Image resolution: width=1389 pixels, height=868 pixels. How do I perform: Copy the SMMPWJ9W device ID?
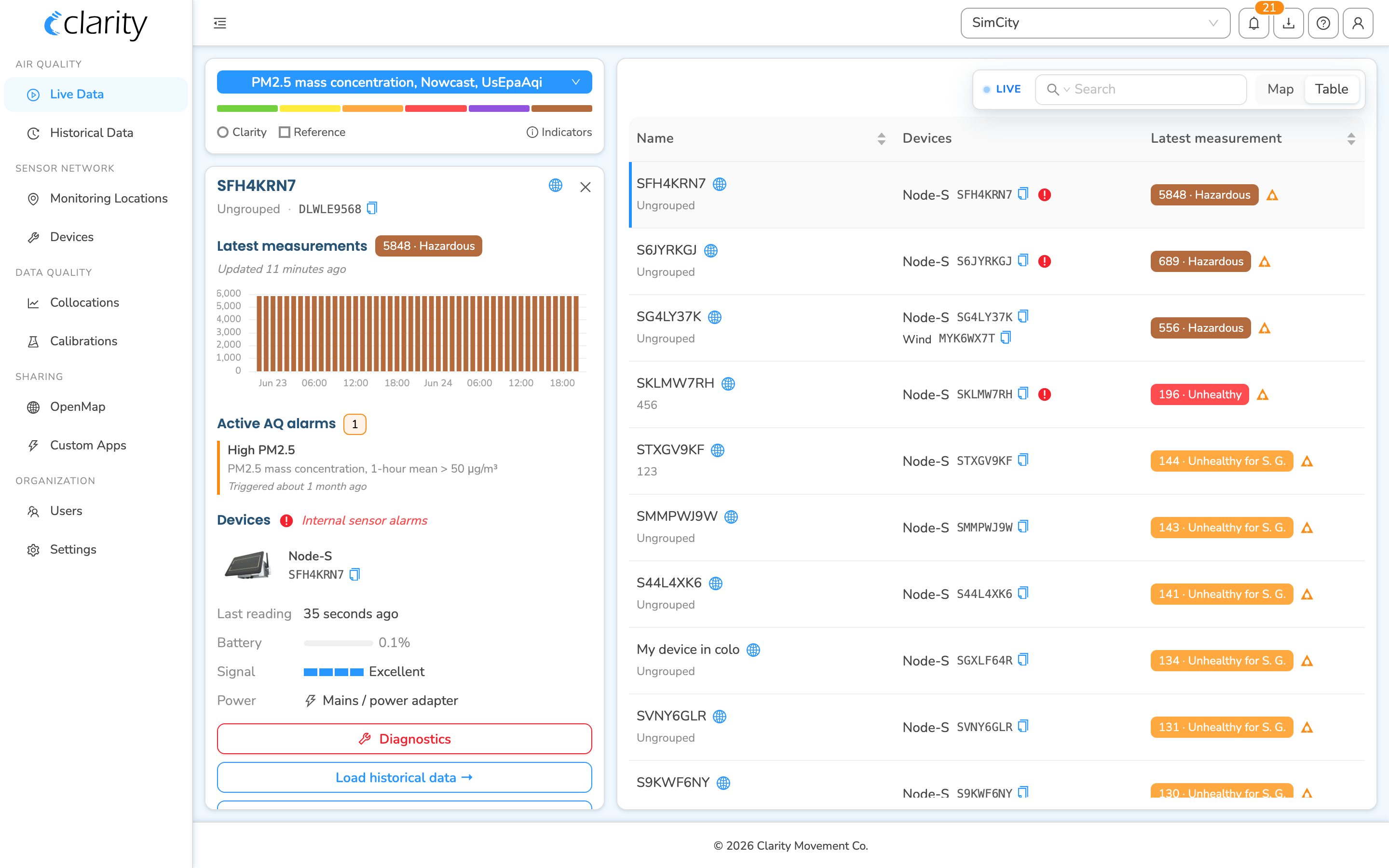1023,527
